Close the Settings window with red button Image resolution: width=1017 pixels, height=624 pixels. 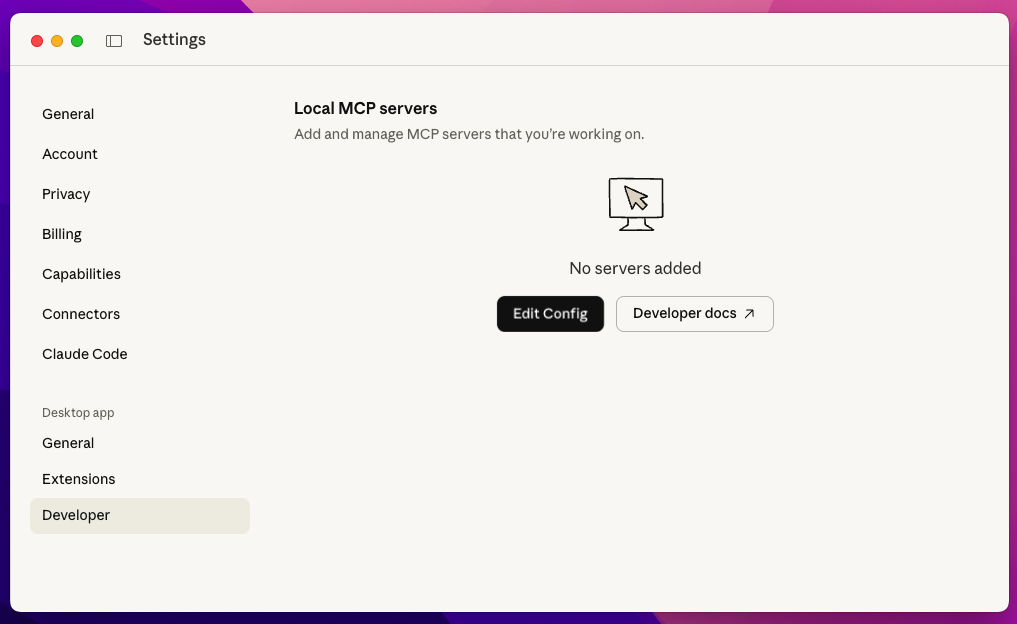[37, 41]
